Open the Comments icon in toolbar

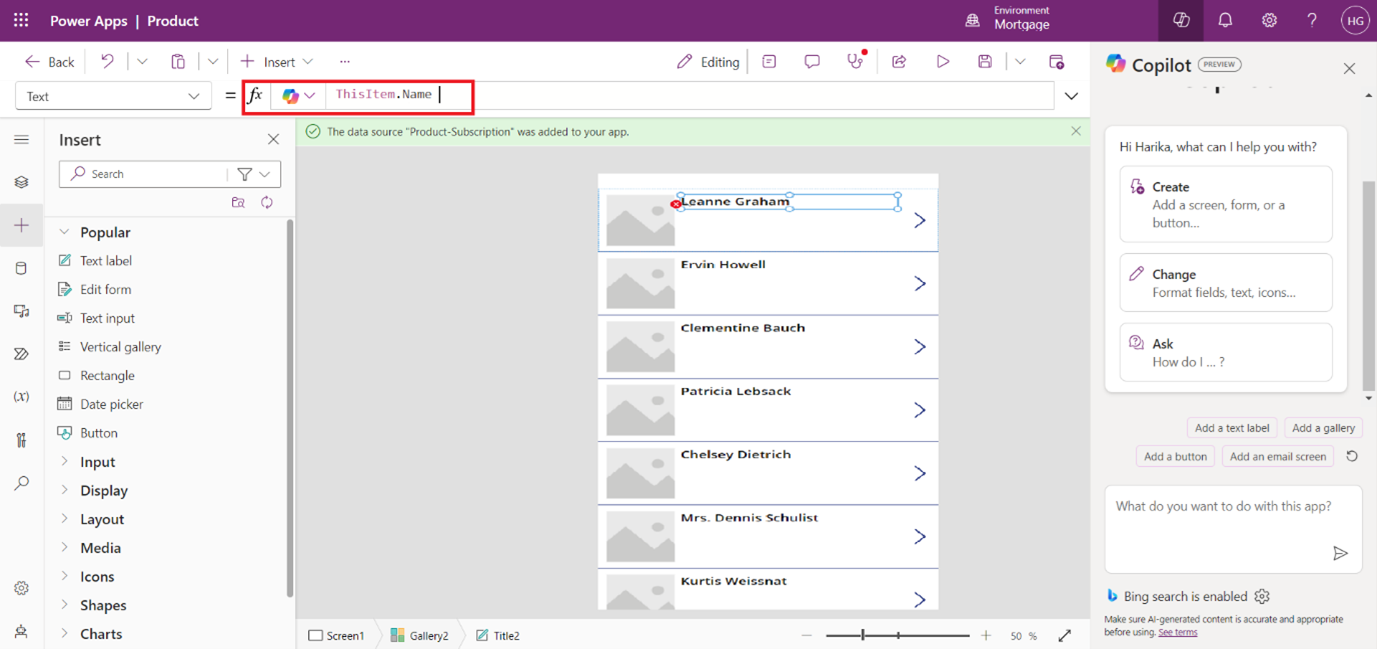(x=812, y=62)
